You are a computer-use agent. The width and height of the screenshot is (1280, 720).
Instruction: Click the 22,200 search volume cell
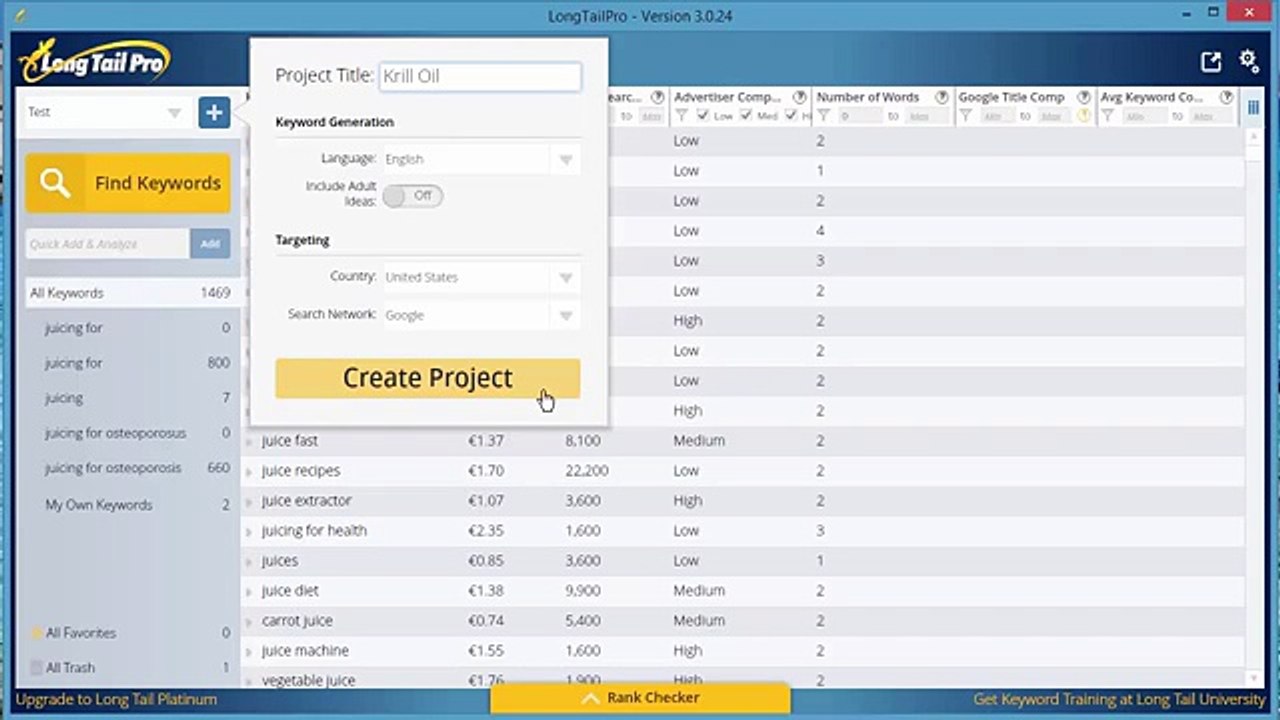(x=587, y=471)
